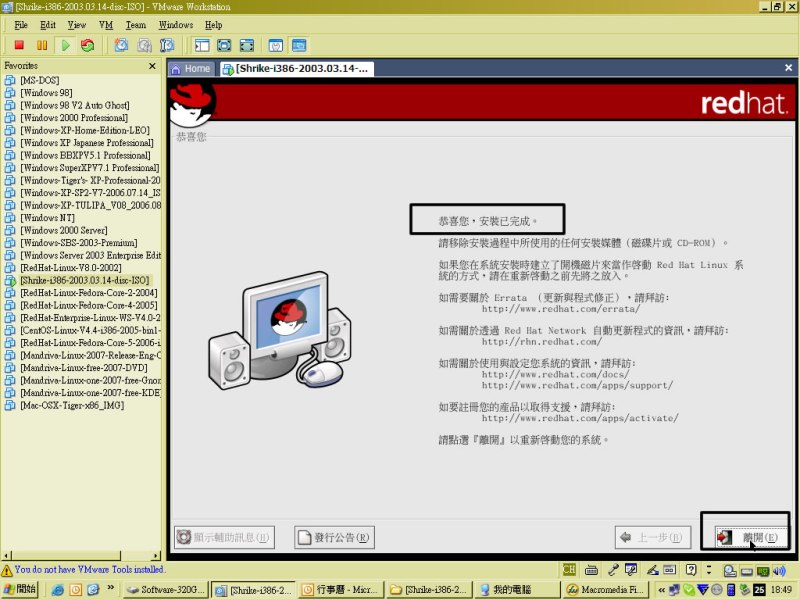Click the running VM icon beside [Shrike-i386-2003.03.14-disc-ISO]
The height and width of the screenshot is (600, 800).
click(x=10, y=280)
